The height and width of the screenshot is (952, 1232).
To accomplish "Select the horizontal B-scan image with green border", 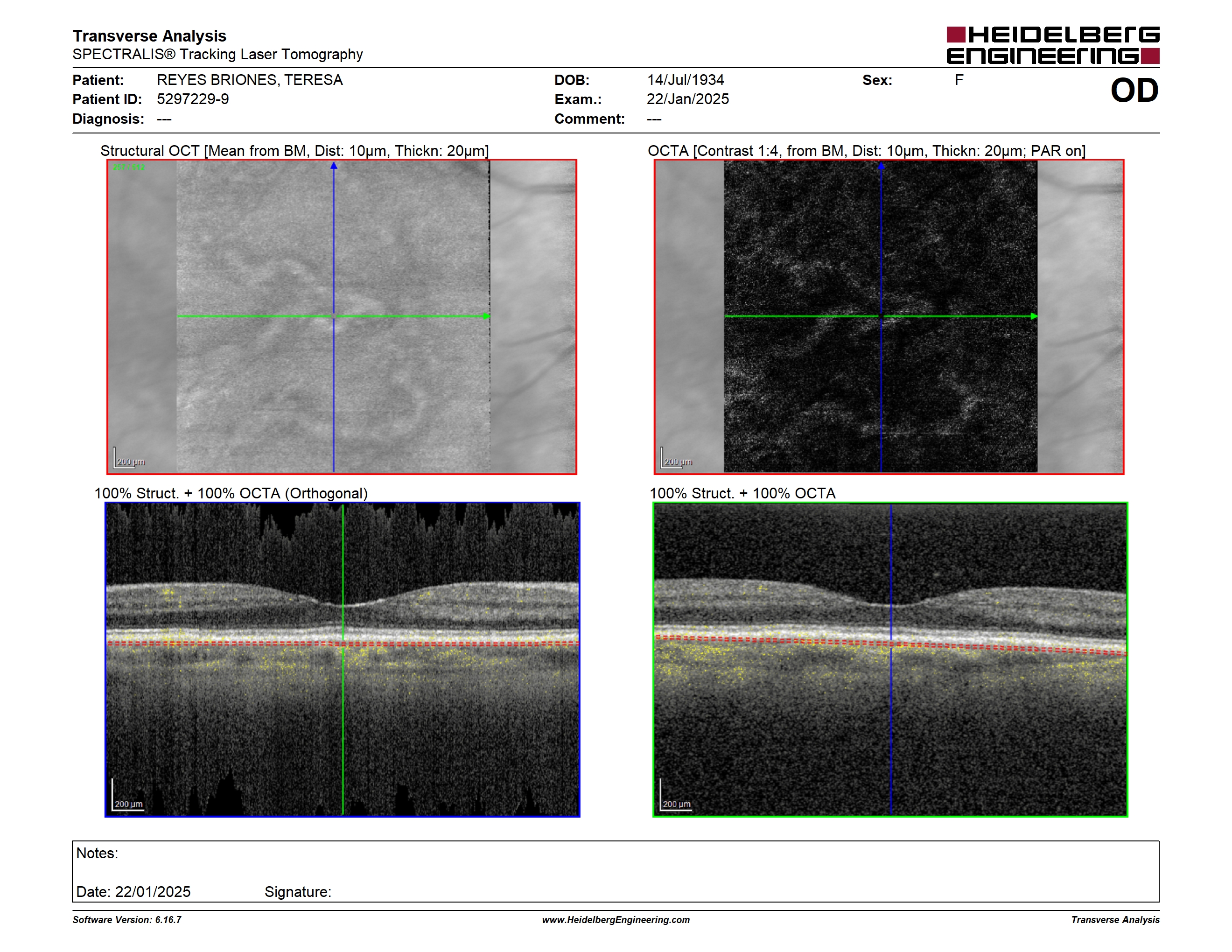I will click(890, 659).
